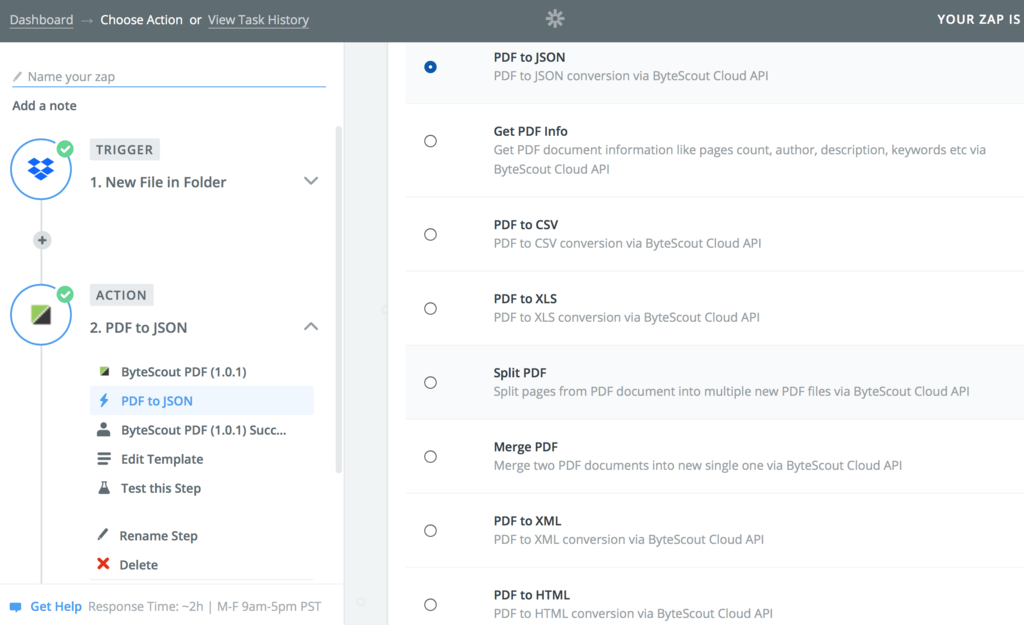The height and width of the screenshot is (625, 1024).
Task: Click 'PDF to JSON conversion via ByteScout Cloud API' description
Action: tap(631, 76)
